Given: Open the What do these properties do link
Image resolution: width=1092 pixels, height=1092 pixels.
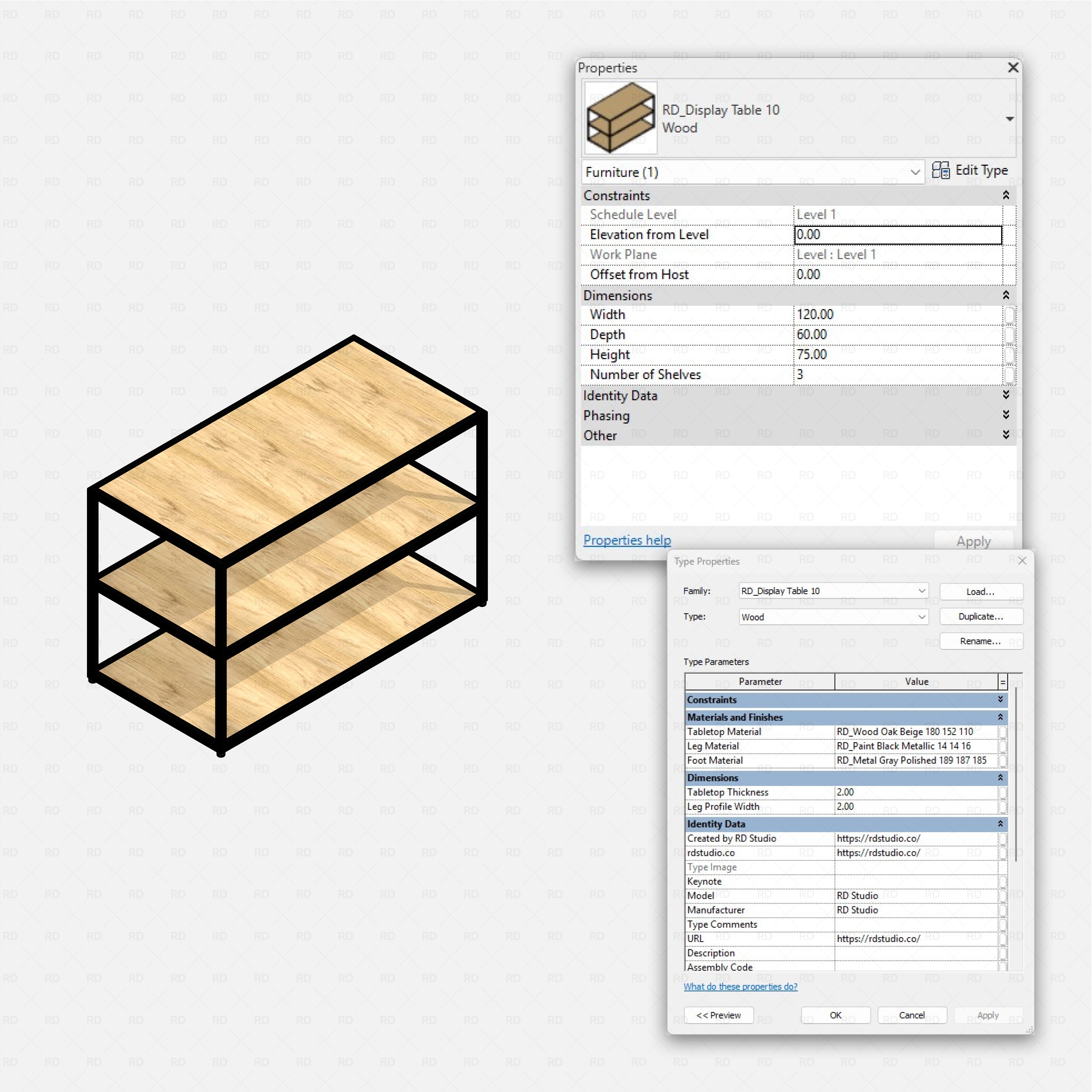Looking at the screenshot, I should 741,986.
